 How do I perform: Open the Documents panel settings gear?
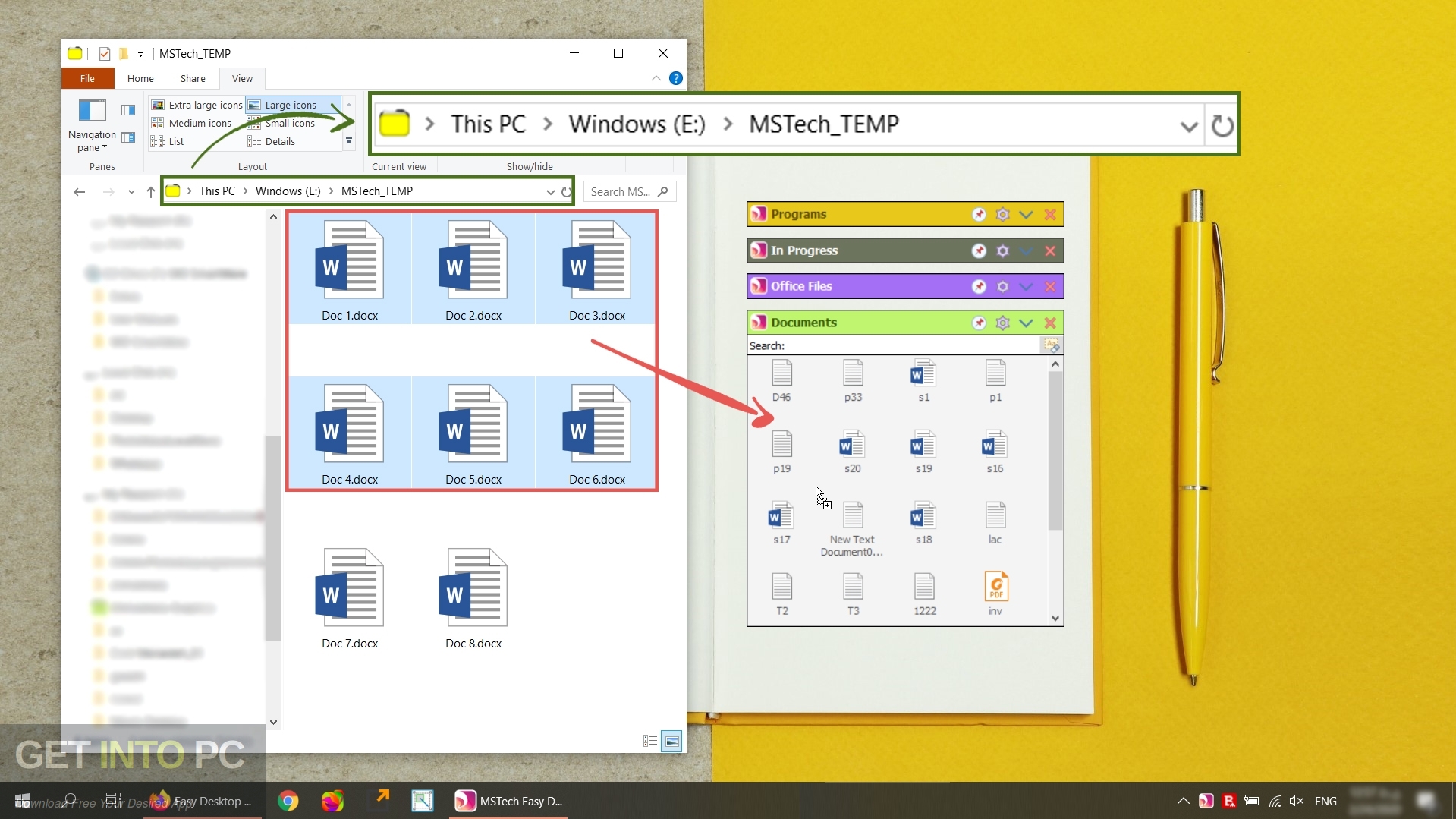click(1002, 322)
